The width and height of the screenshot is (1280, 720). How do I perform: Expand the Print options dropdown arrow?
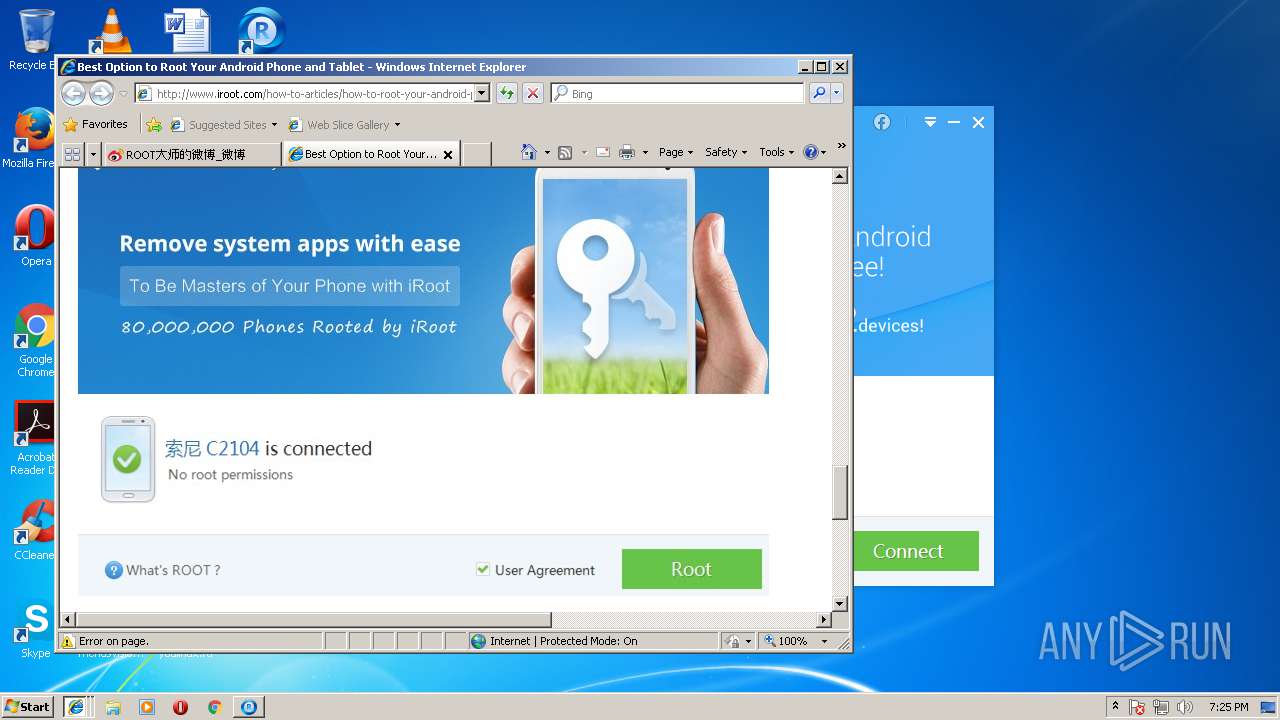pyautogui.click(x=645, y=152)
